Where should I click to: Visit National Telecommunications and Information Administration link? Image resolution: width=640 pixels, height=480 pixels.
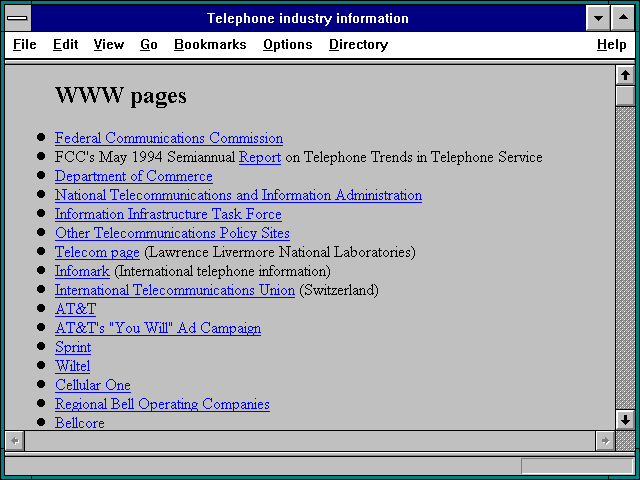click(238, 196)
